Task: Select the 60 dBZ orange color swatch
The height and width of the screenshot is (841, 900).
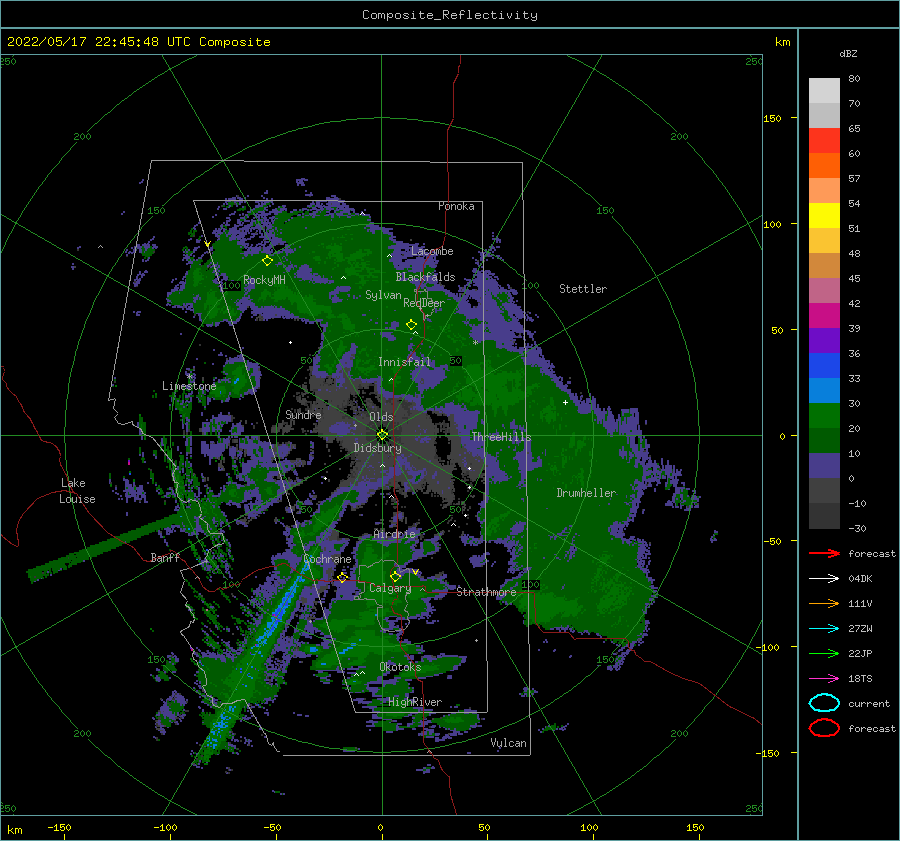Action: (x=824, y=165)
